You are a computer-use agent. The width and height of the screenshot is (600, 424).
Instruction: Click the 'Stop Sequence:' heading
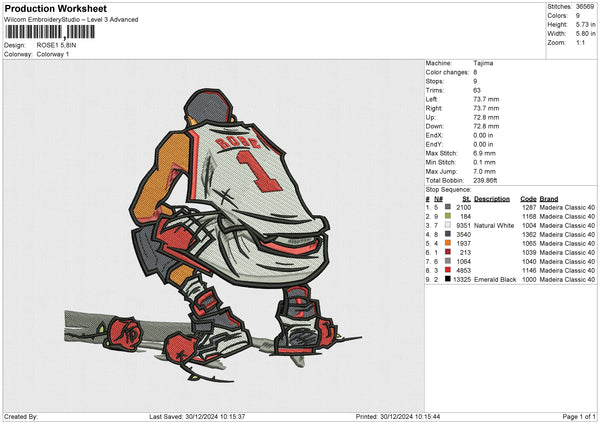click(448, 190)
